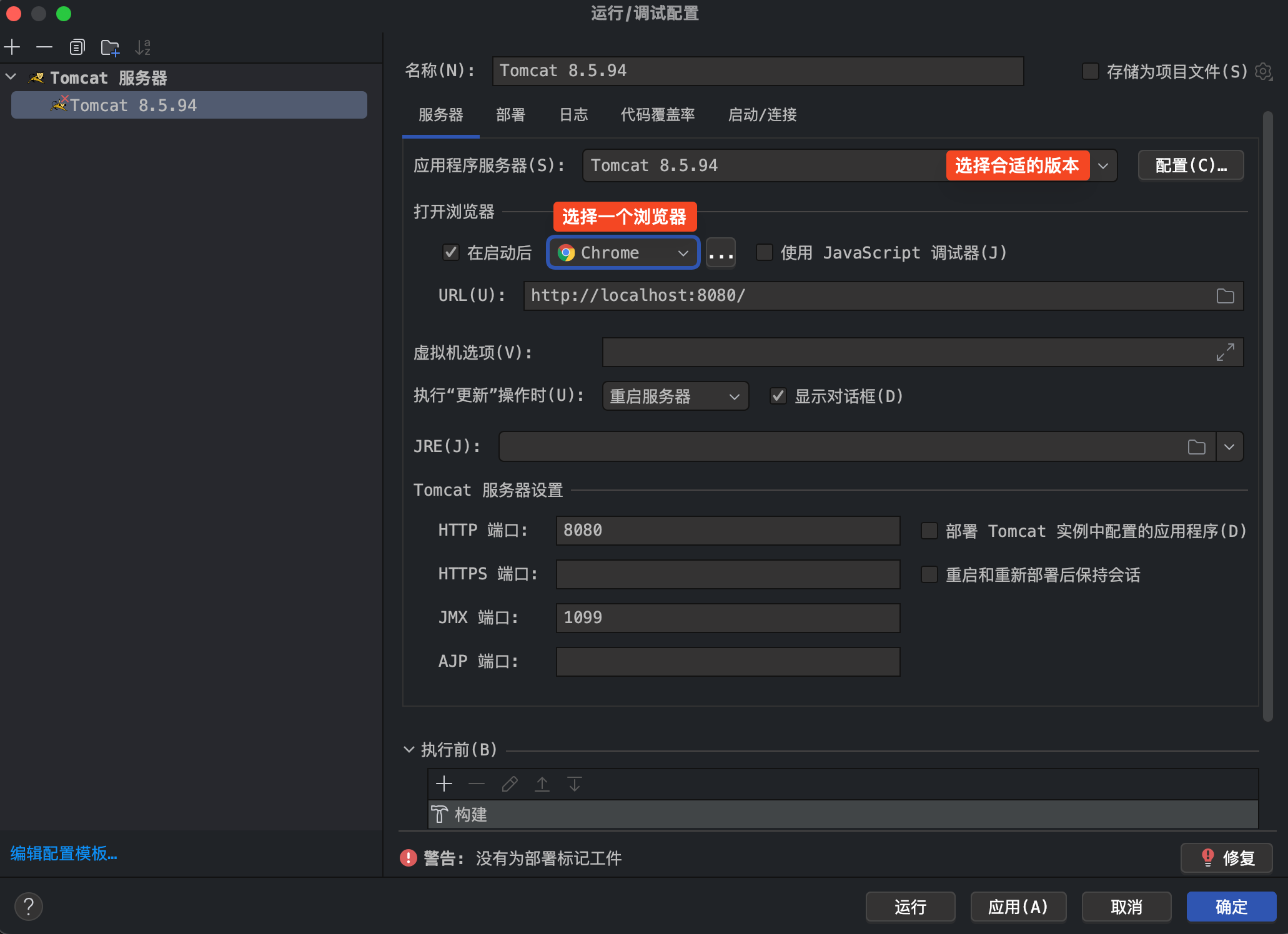Click the URL input field

(x=884, y=296)
